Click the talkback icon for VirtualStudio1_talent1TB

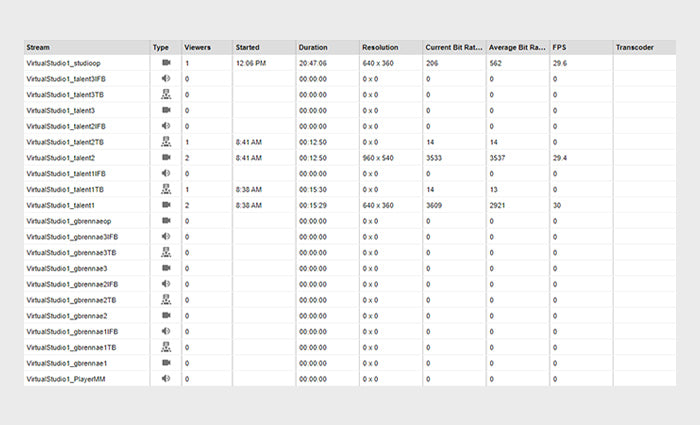[166, 189]
